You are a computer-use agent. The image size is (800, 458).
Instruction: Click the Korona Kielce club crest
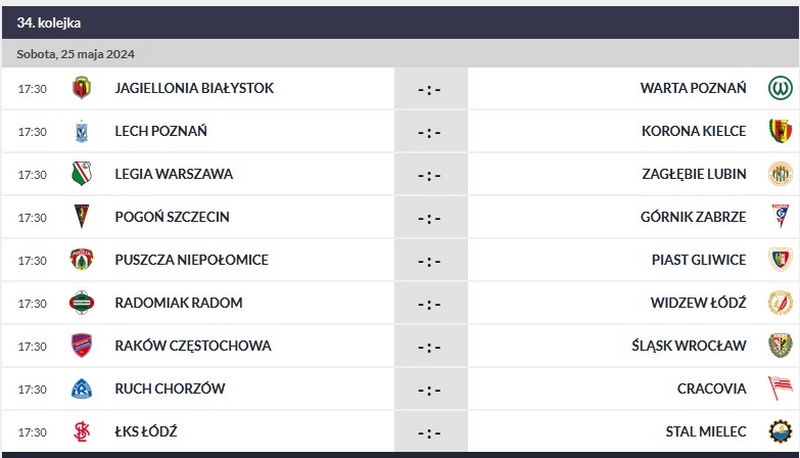point(780,131)
